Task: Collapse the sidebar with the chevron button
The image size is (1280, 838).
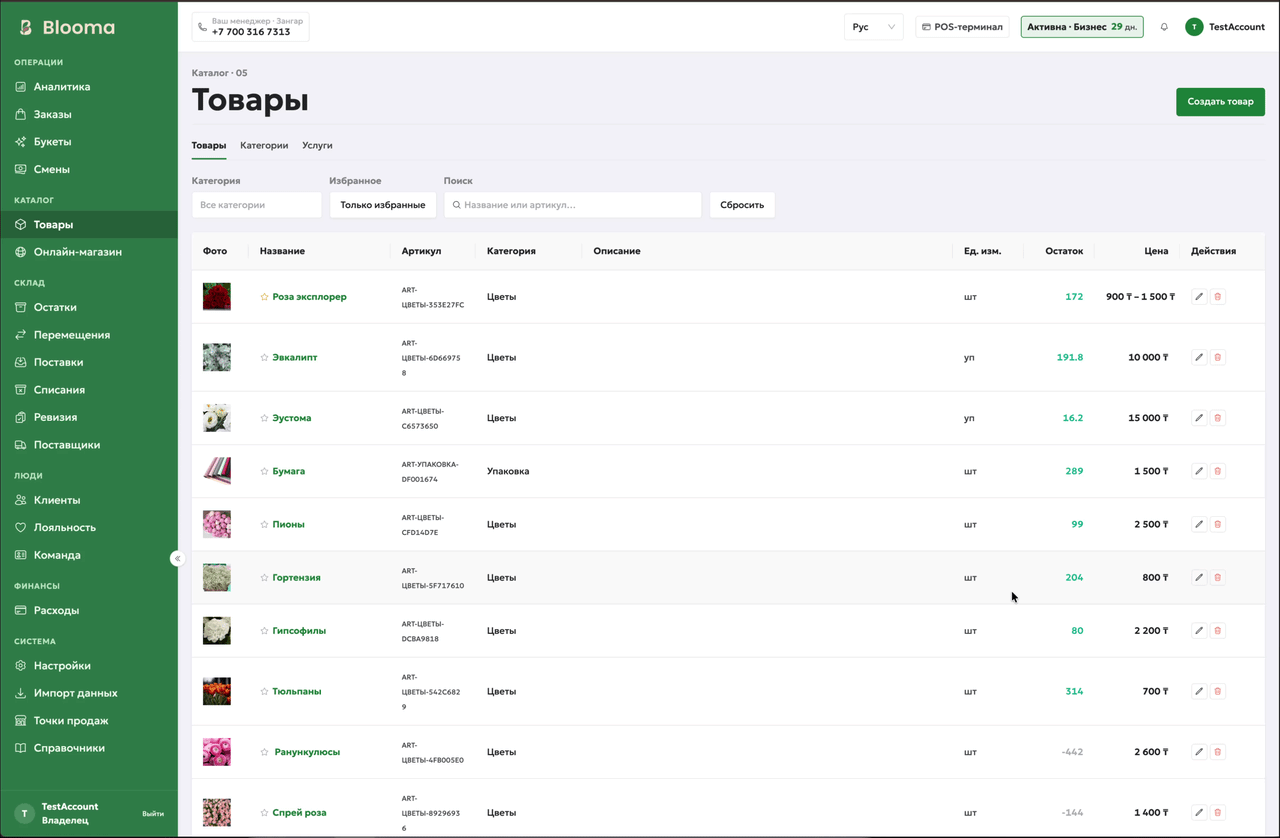Action: click(177, 558)
